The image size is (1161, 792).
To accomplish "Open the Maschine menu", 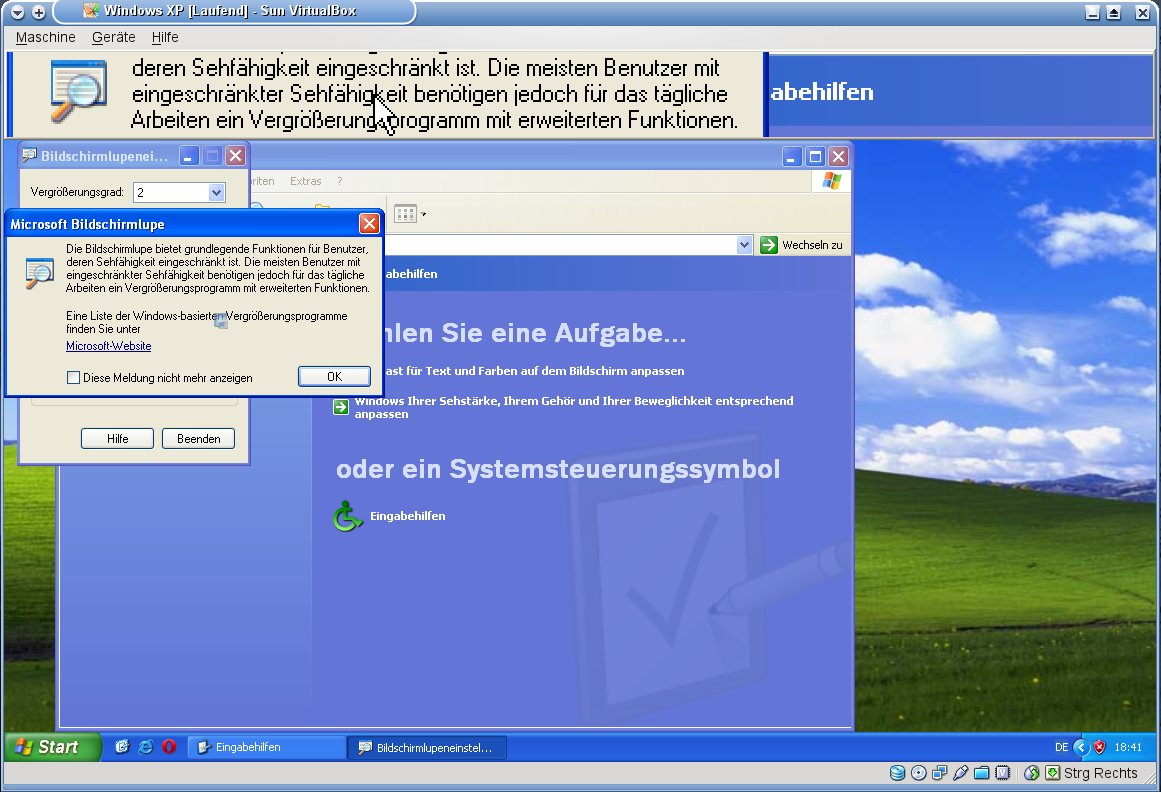I will 45,37.
